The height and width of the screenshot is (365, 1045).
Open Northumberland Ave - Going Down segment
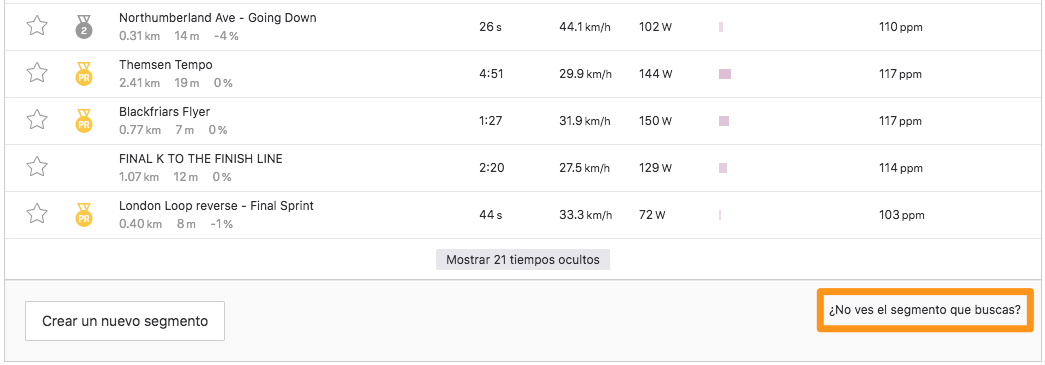tap(217, 18)
